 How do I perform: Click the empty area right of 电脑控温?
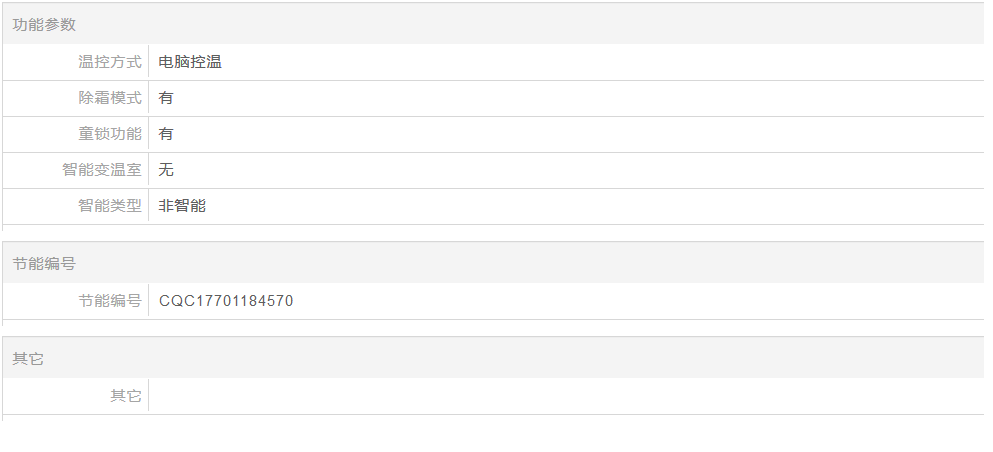602,61
